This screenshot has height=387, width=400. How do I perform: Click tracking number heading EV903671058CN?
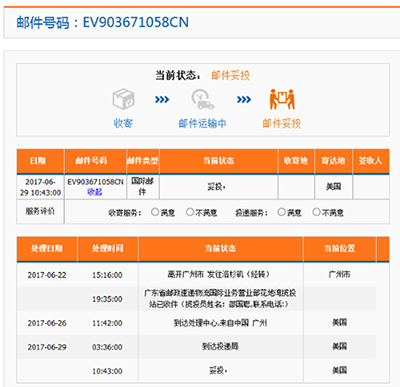136,22
